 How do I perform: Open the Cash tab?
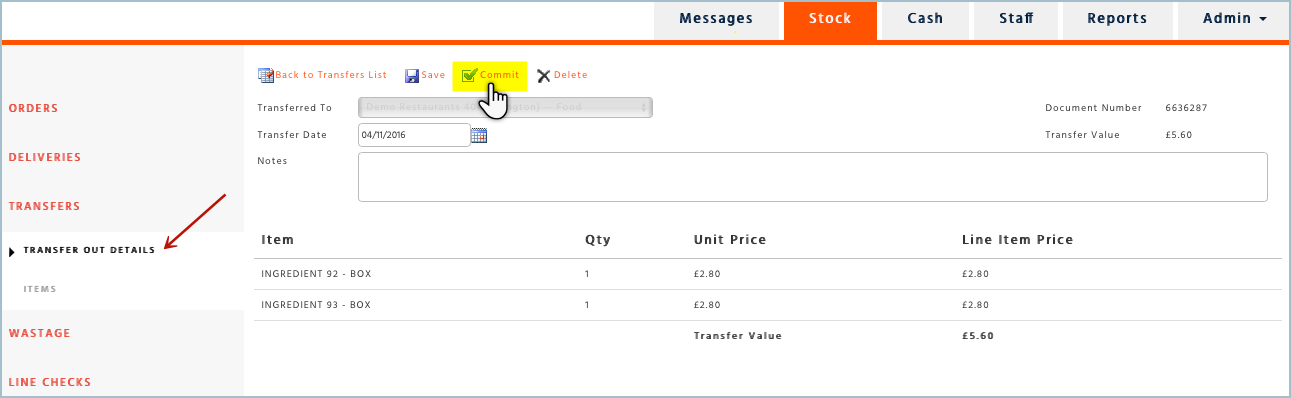pos(926,20)
